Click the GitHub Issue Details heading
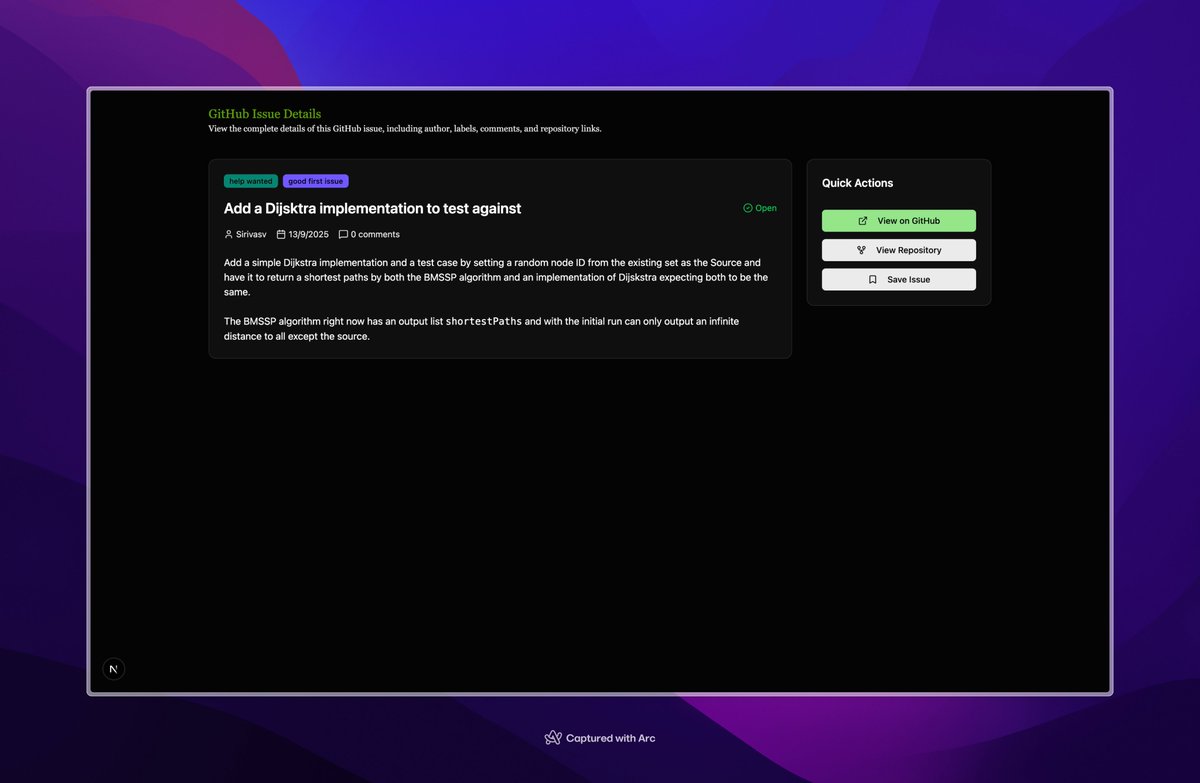 point(265,114)
